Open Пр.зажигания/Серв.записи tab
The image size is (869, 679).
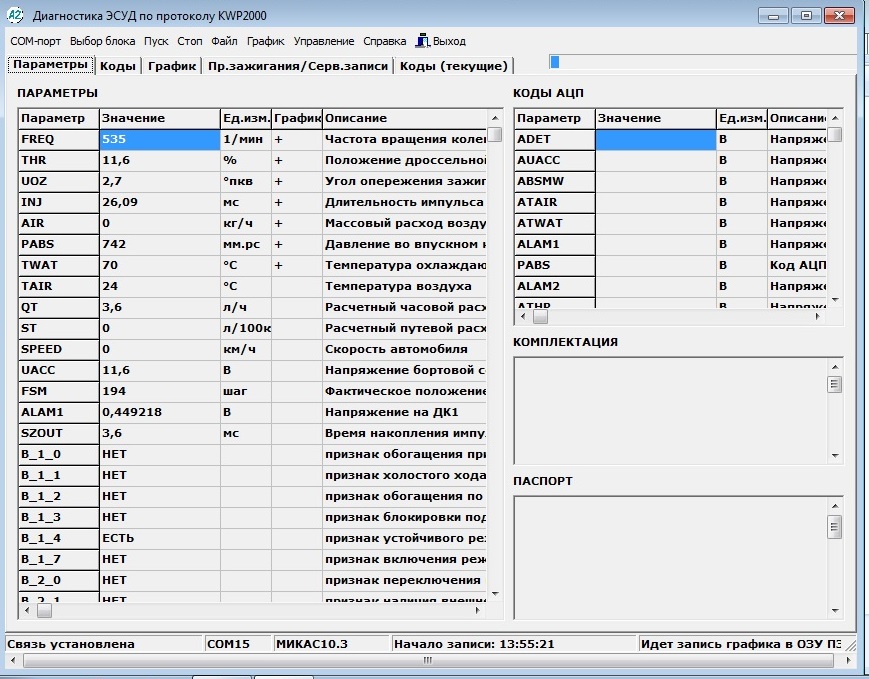296,66
